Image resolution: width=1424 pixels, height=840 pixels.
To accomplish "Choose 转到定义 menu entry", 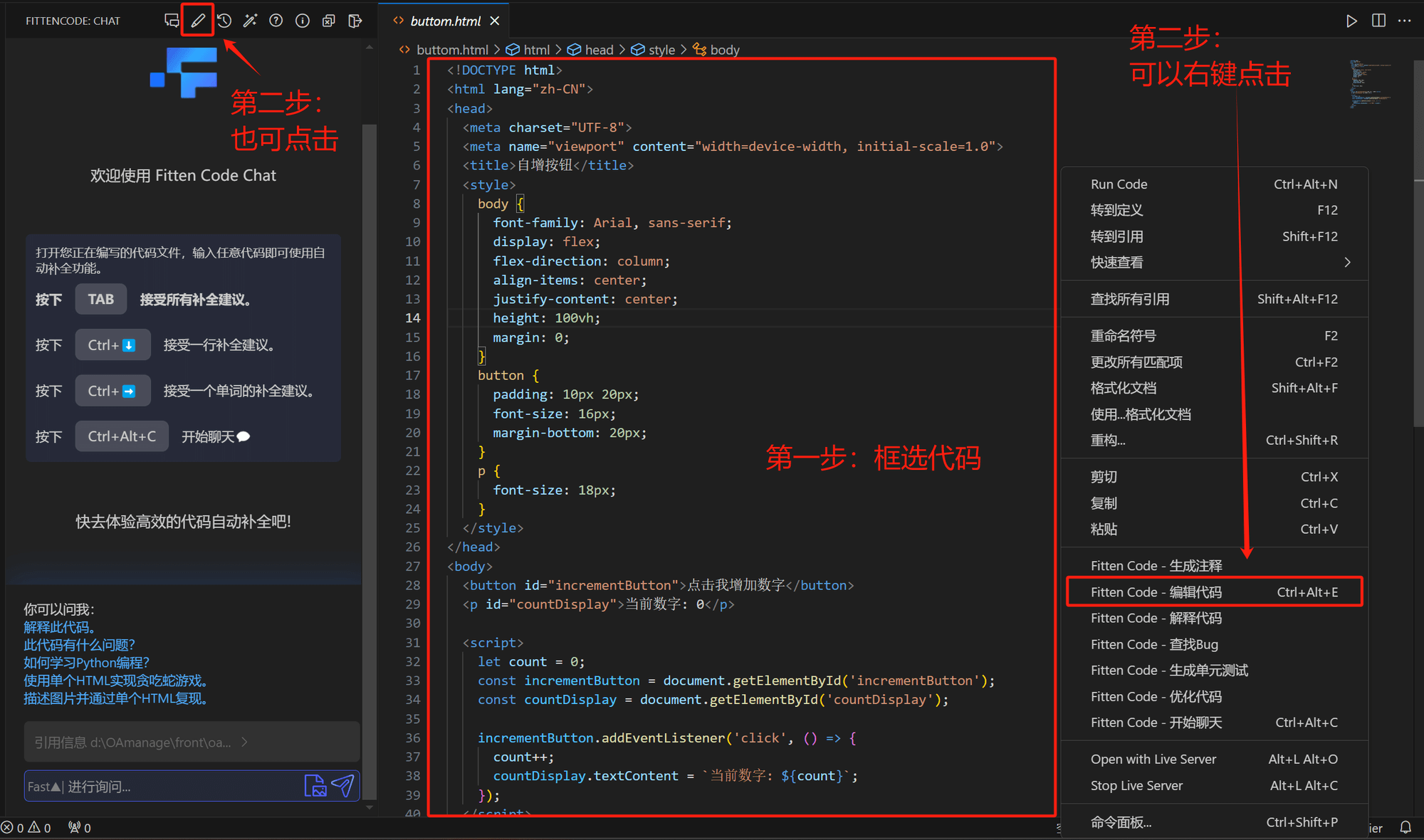I will click(1214, 211).
